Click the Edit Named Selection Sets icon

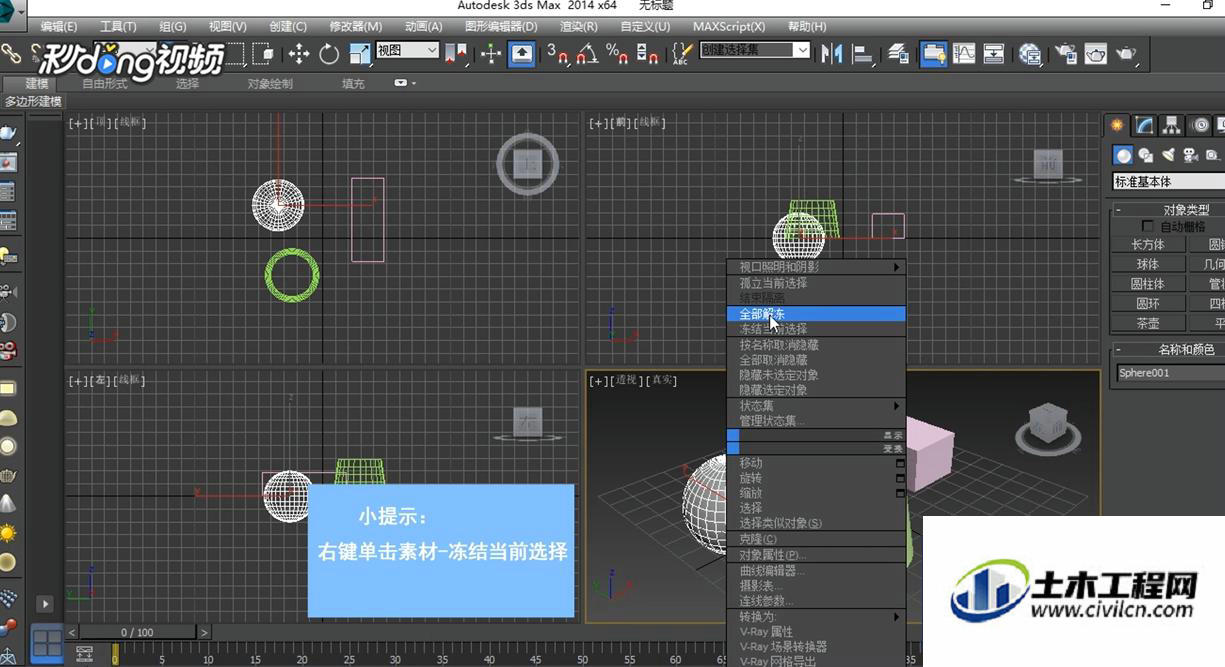tap(681, 54)
